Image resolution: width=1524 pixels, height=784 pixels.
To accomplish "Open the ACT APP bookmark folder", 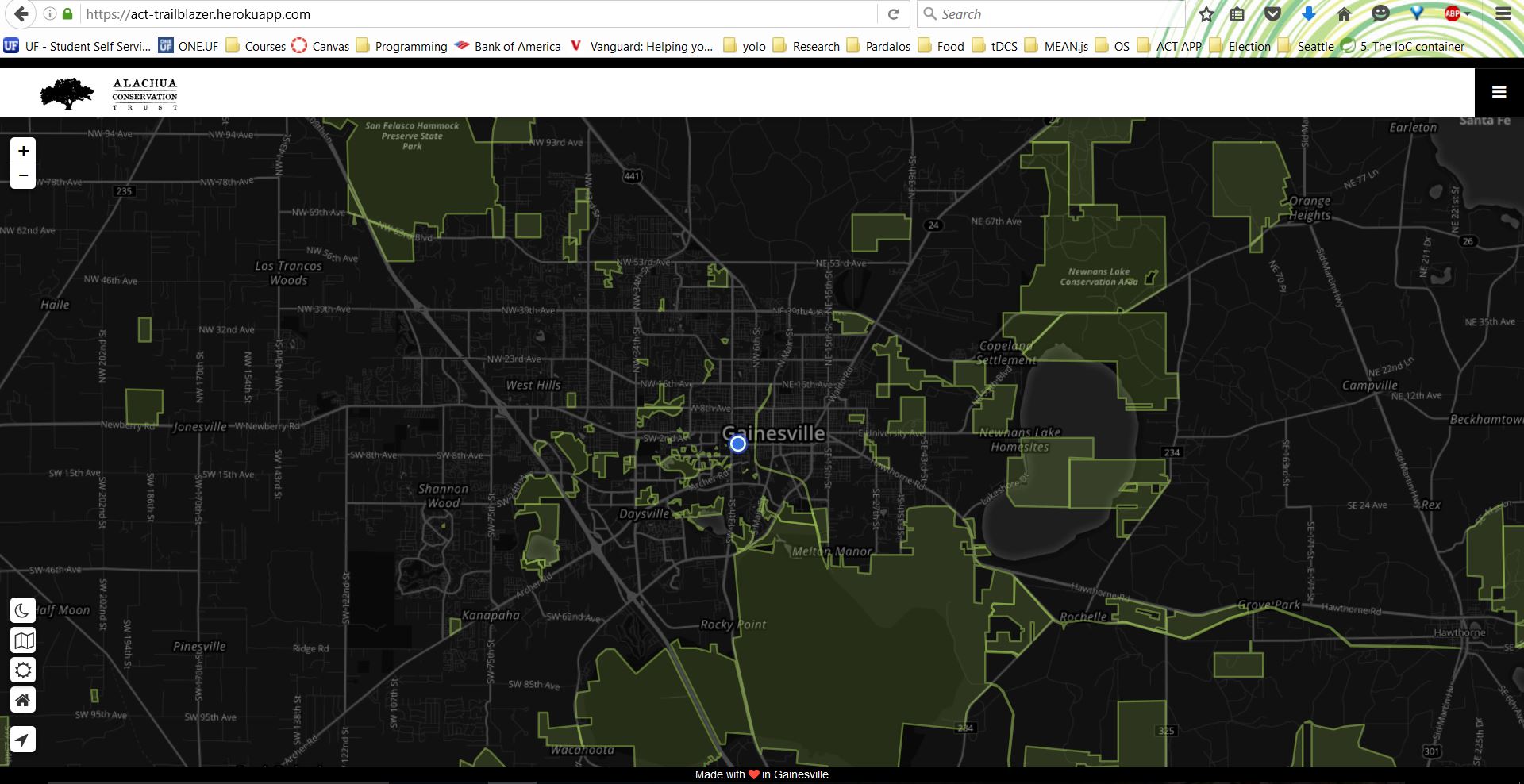I will [x=1170, y=46].
